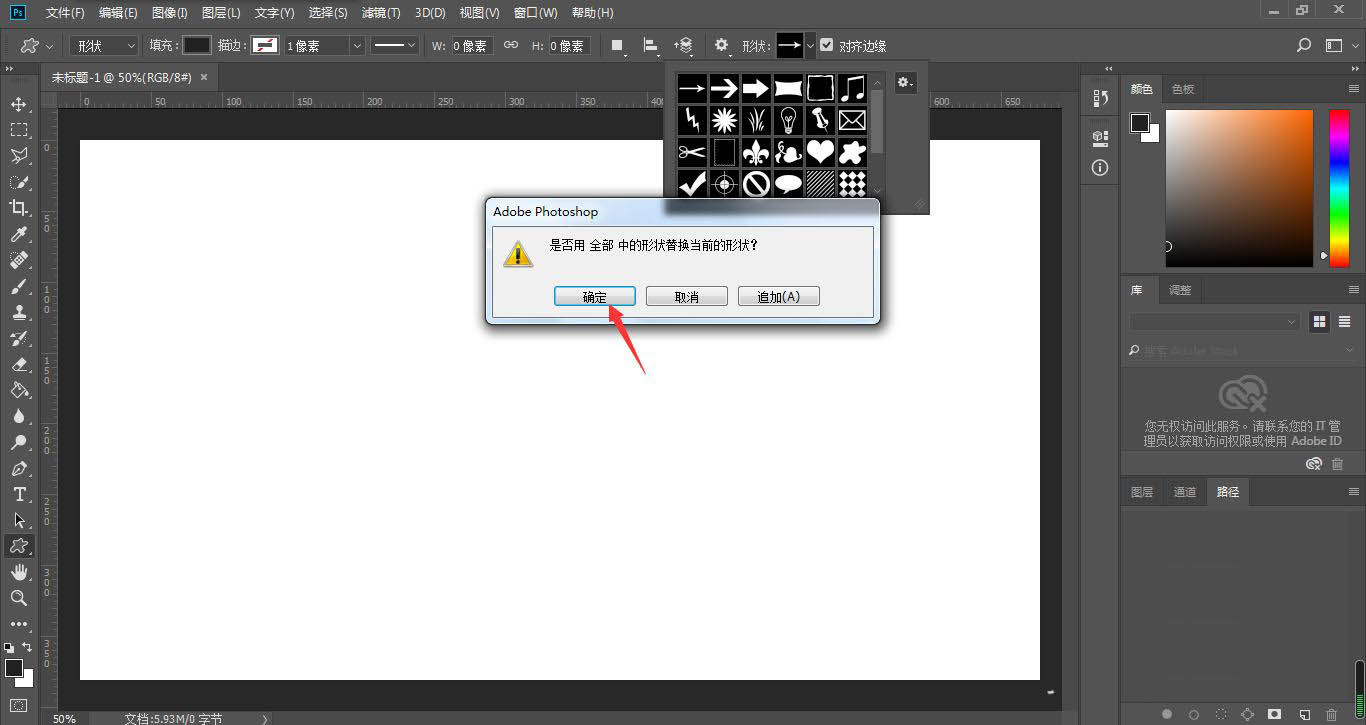Open the 滤镜 menu
Image resolution: width=1366 pixels, height=725 pixels.
coord(380,12)
